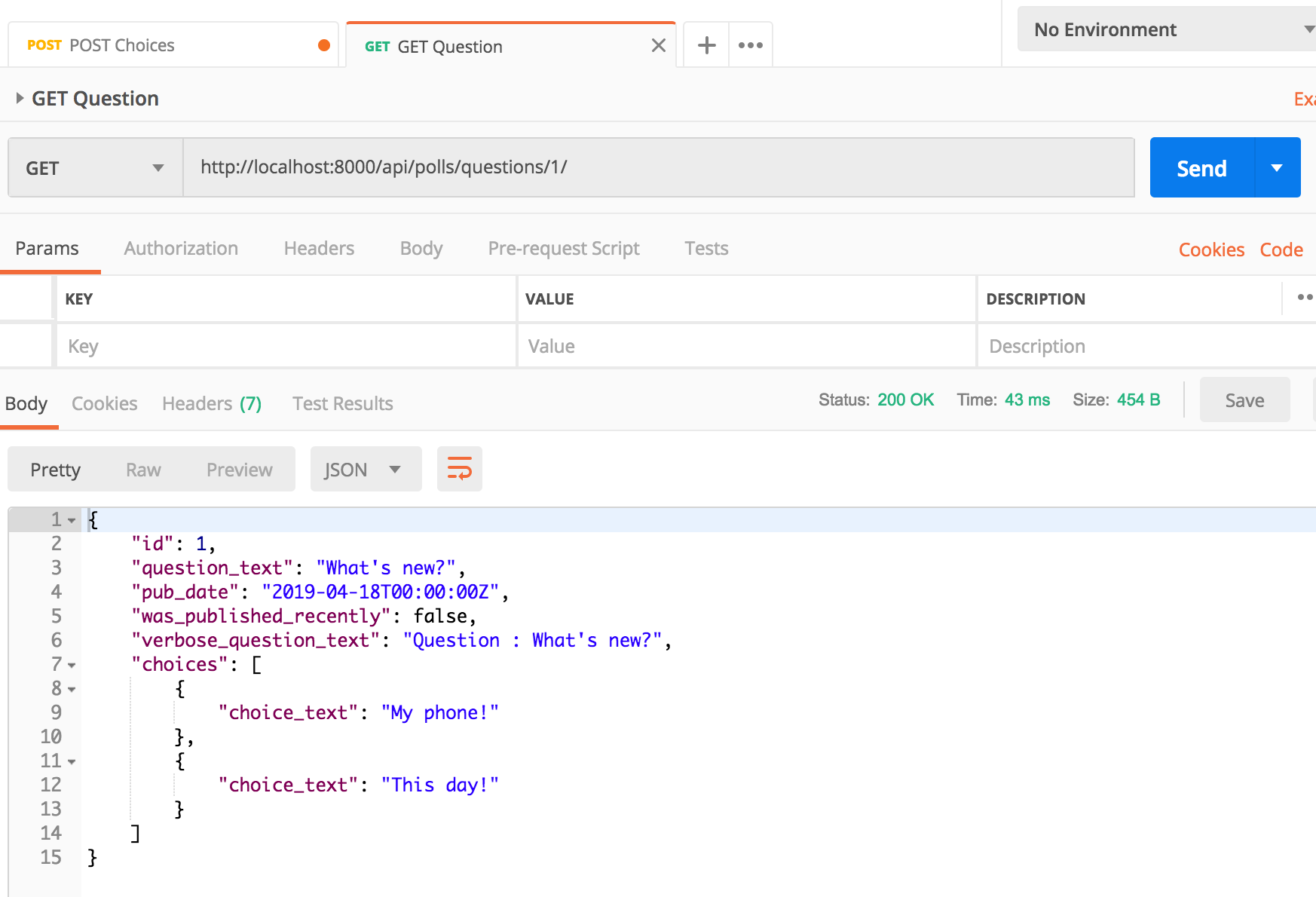This screenshot has width=1316, height=897.
Task: Open a new request tab with plus icon
Action: tap(706, 45)
